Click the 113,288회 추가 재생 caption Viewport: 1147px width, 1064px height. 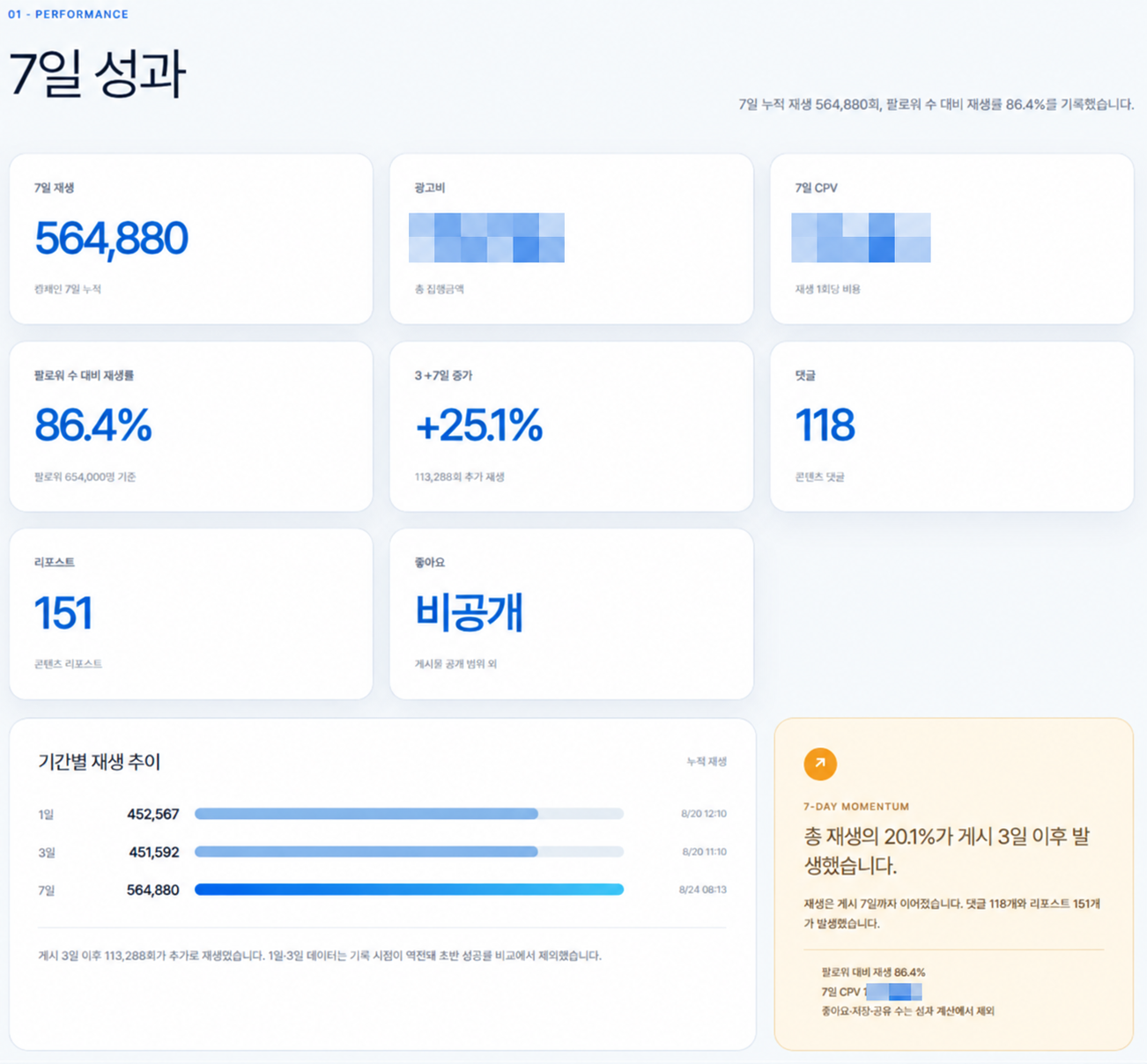tap(460, 477)
